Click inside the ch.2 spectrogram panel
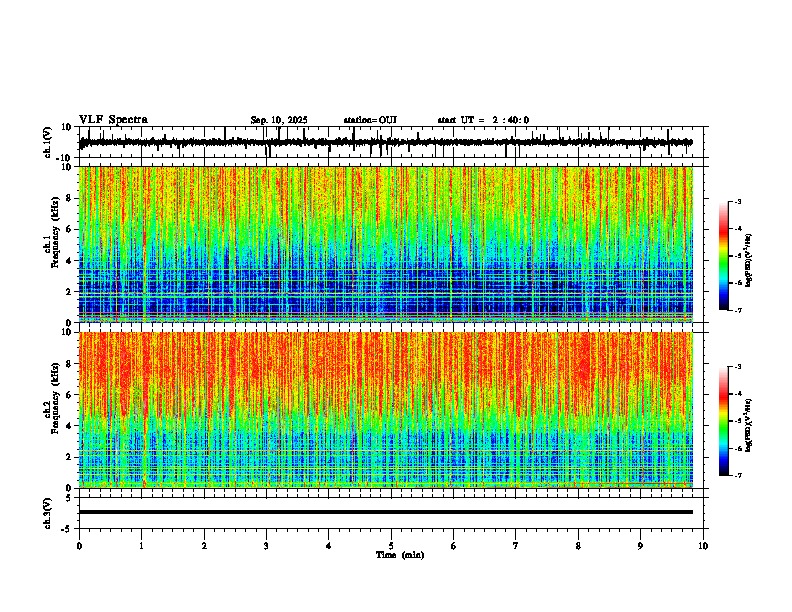 click(386, 410)
